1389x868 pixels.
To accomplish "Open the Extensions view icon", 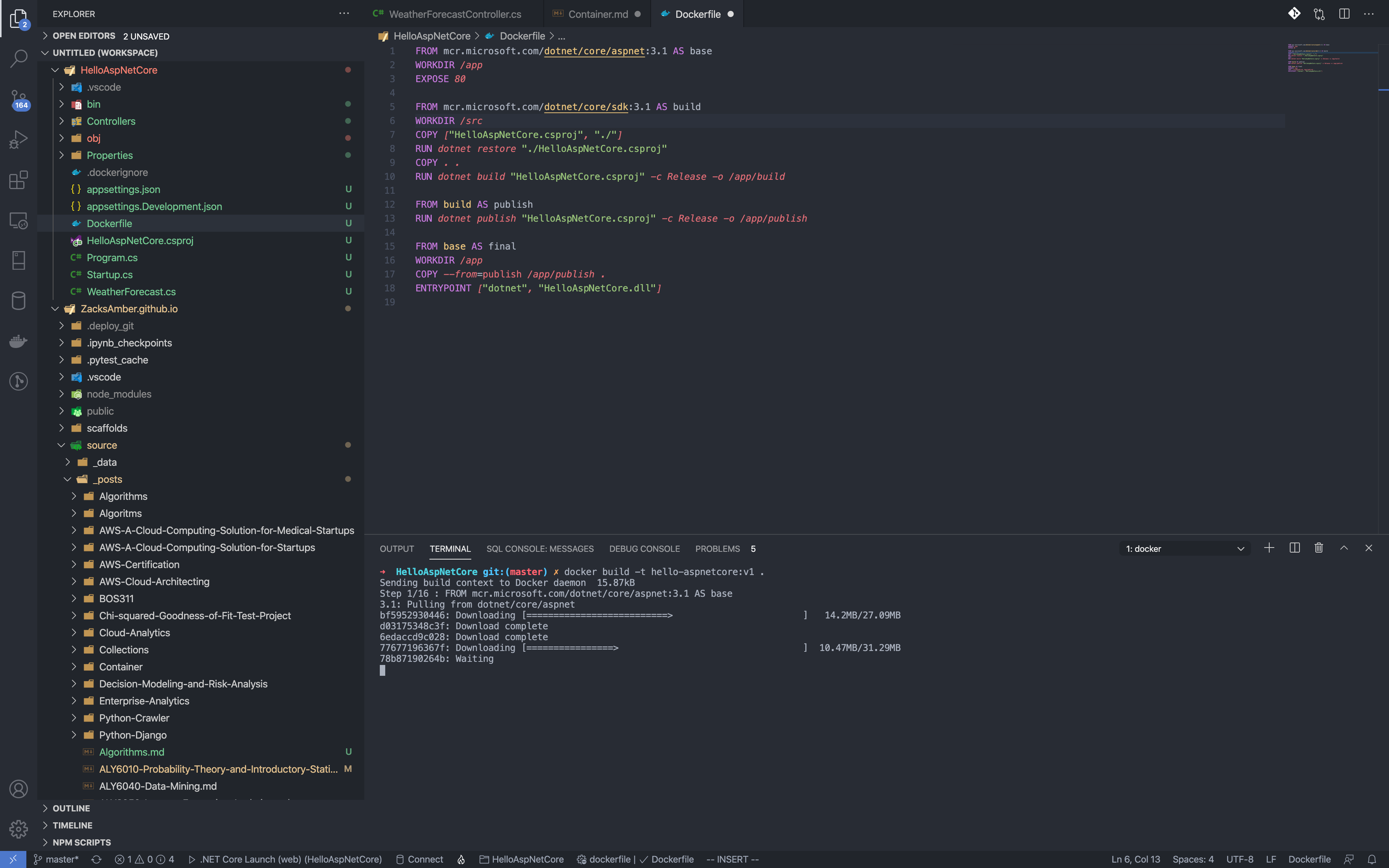I will [18, 180].
